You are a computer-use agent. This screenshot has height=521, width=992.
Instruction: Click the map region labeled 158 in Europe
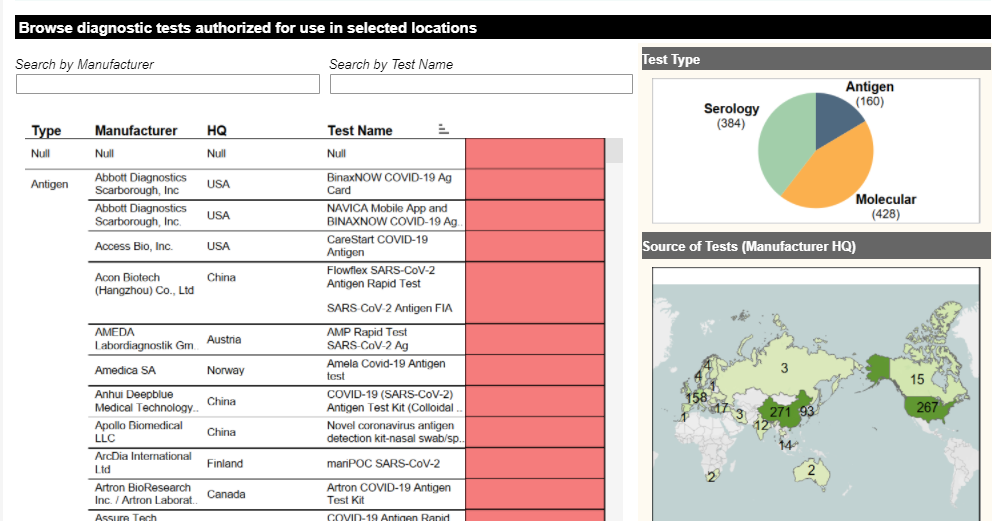[x=696, y=398]
